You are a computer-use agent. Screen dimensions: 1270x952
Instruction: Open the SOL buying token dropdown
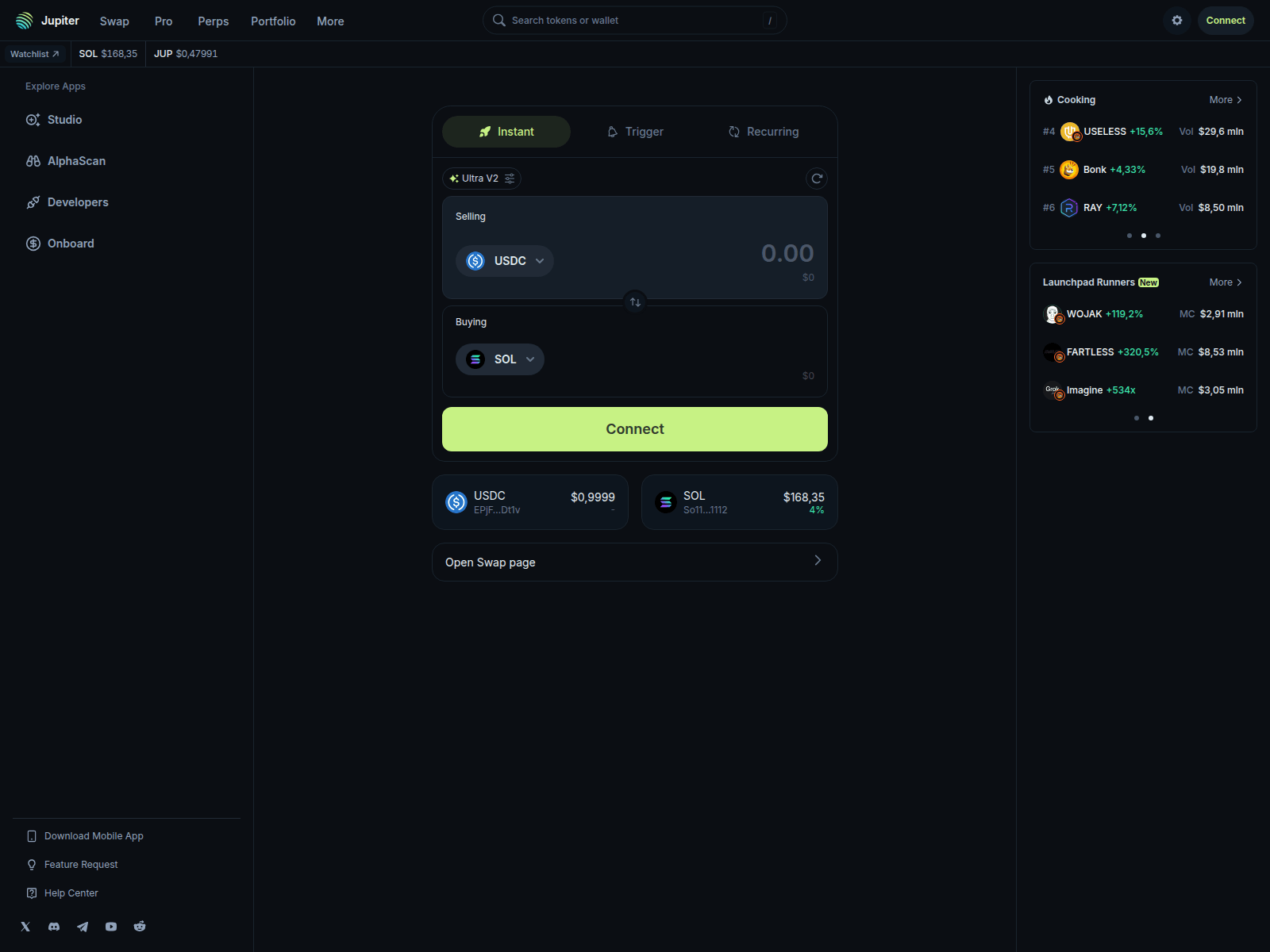(x=500, y=359)
